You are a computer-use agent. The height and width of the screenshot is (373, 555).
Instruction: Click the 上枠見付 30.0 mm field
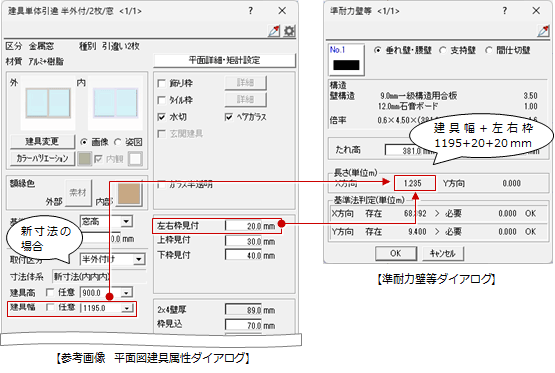(x=243, y=241)
